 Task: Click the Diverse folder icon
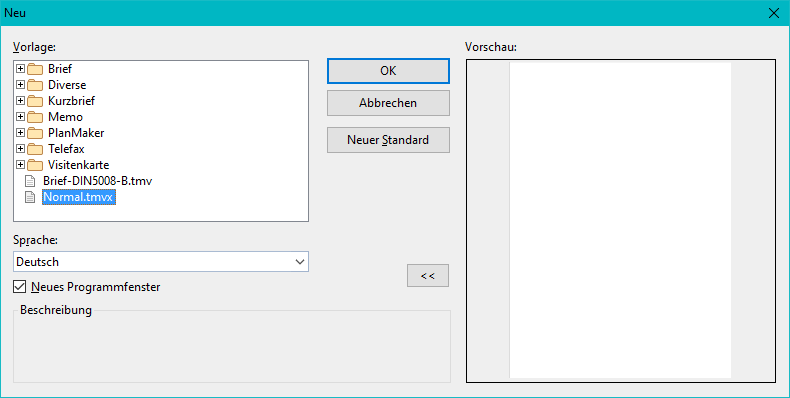[35, 85]
